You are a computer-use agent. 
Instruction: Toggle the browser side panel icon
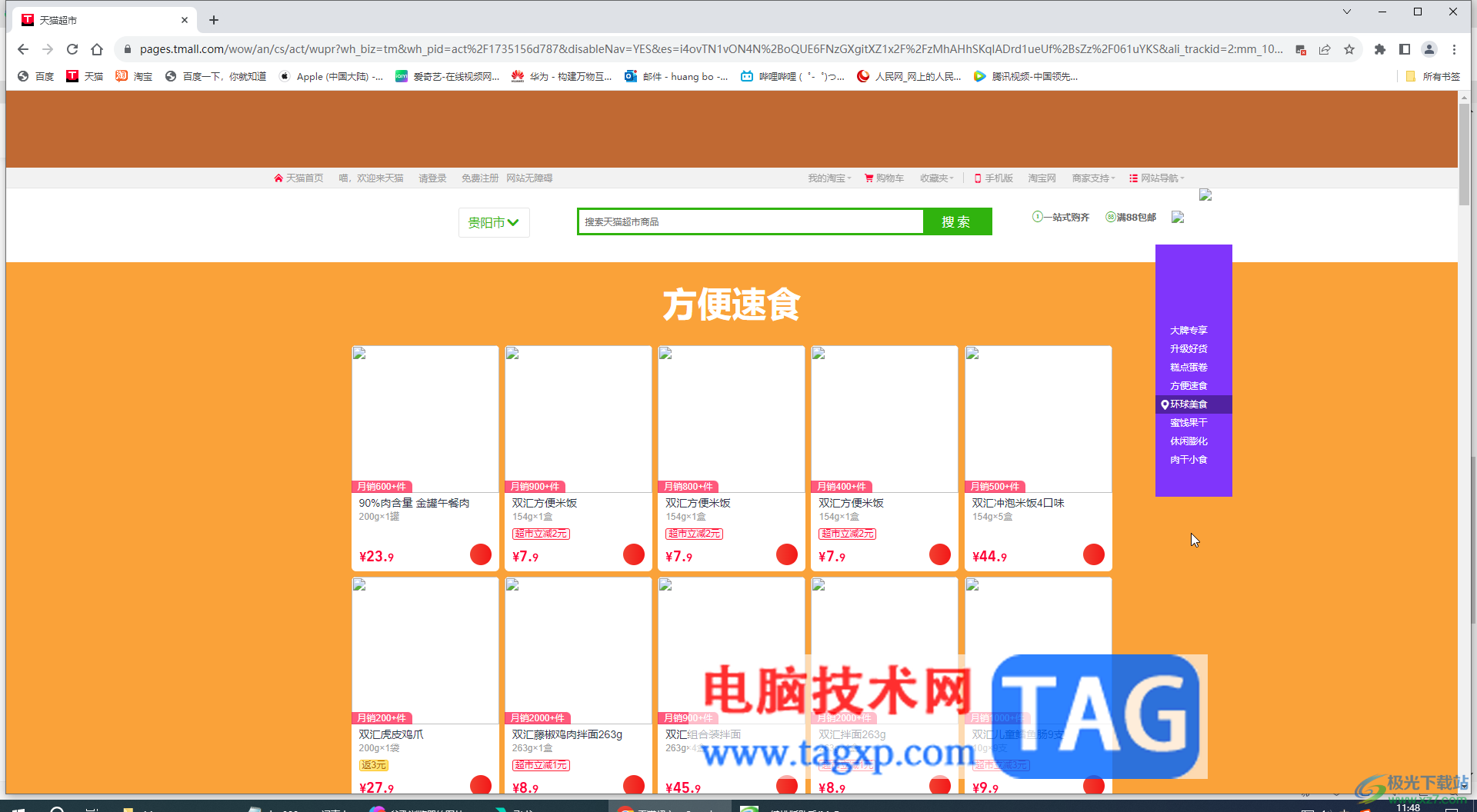(1405, 49)
